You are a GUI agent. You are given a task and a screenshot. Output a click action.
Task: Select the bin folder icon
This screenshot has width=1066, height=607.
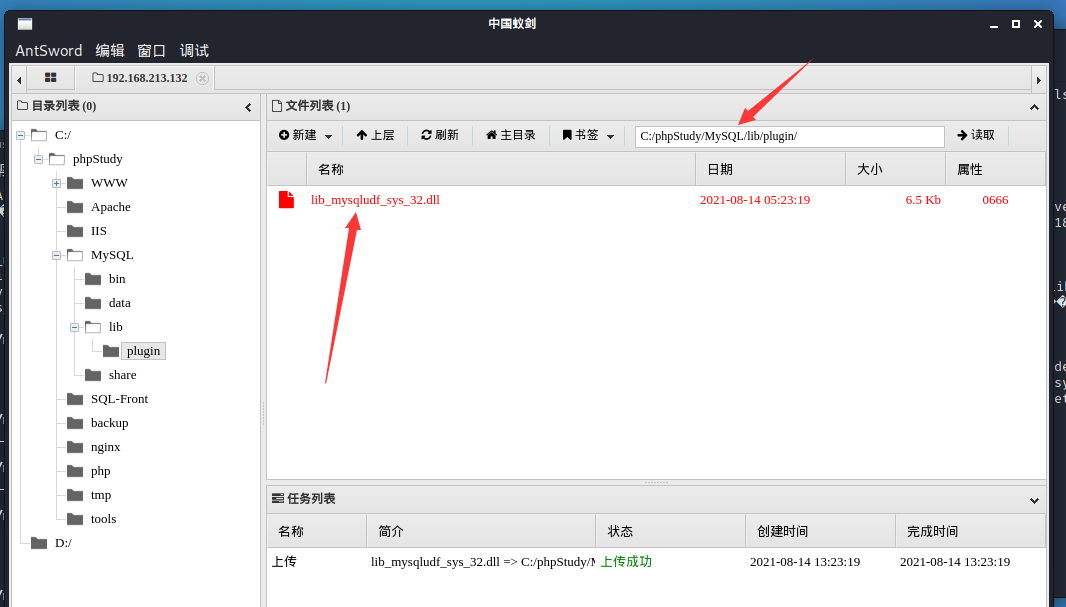tap(93, 279)
